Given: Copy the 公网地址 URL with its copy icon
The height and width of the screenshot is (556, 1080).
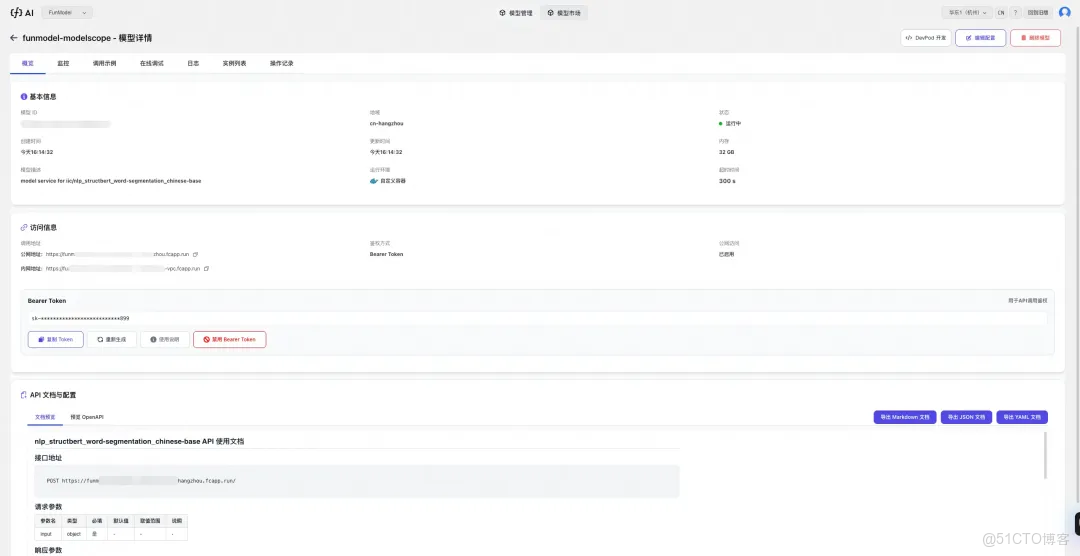Looking at the screenshot, I should (196, 254).
